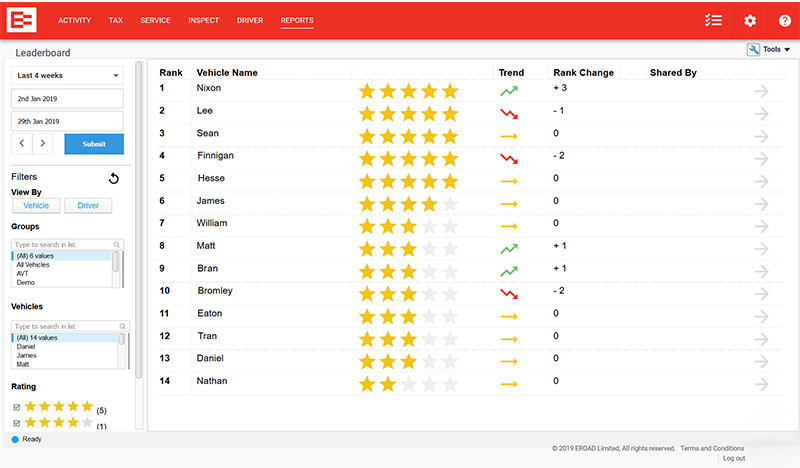Open details arrow for Matt row
800x468 pixels.
761,249
